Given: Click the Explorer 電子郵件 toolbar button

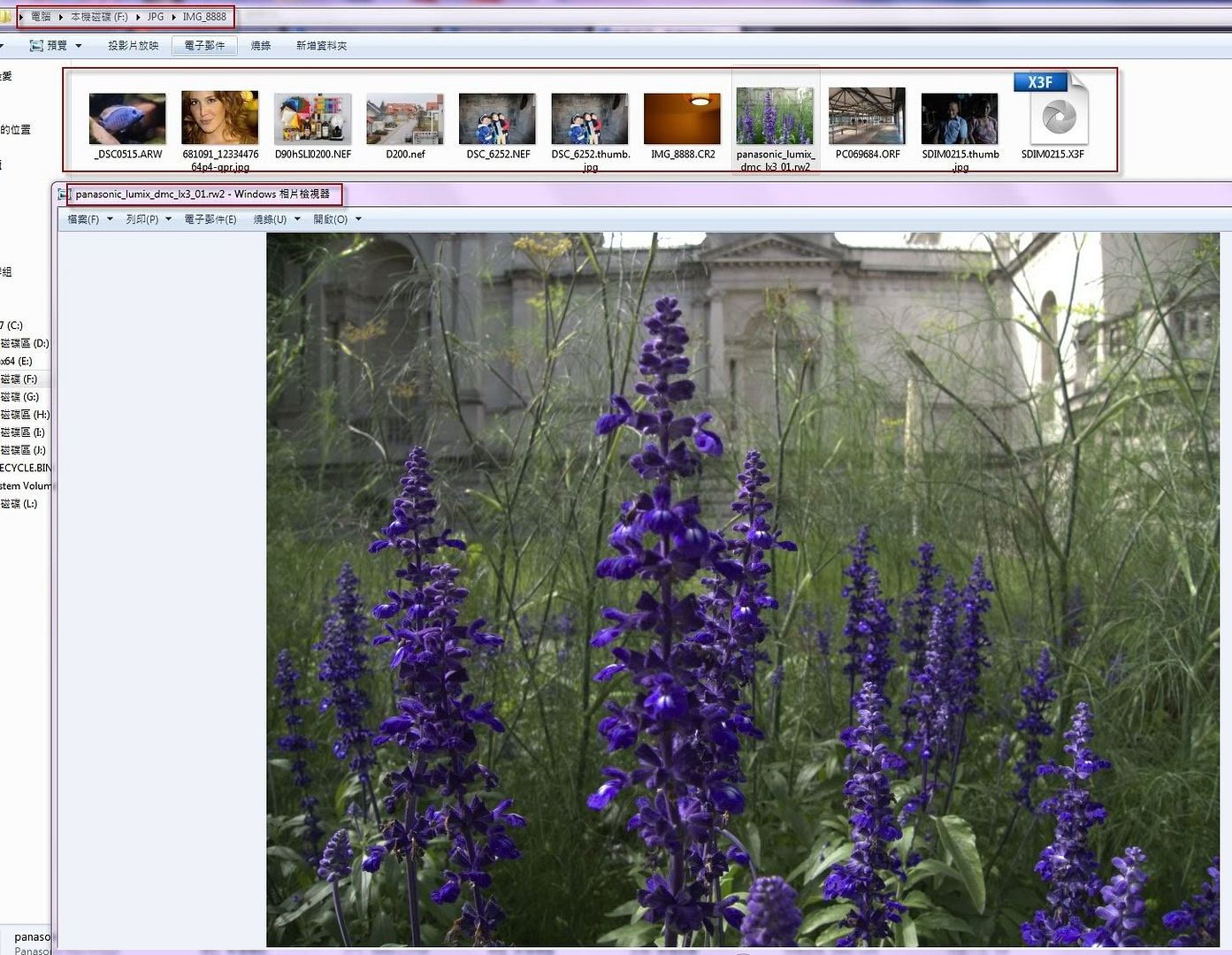Looking at the screenshot, I should [204, 45].
